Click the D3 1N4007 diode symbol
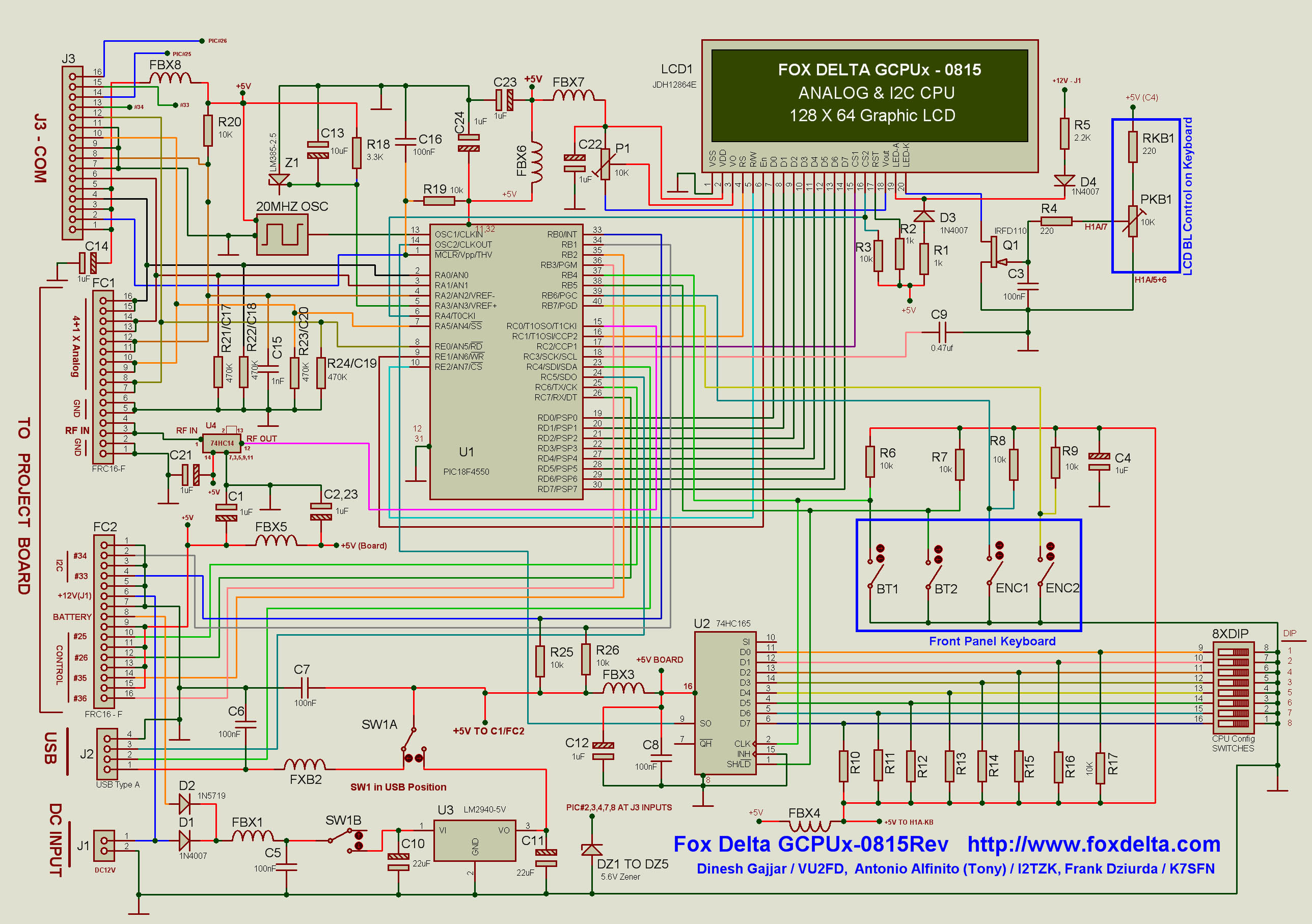 tap(923, 216)
